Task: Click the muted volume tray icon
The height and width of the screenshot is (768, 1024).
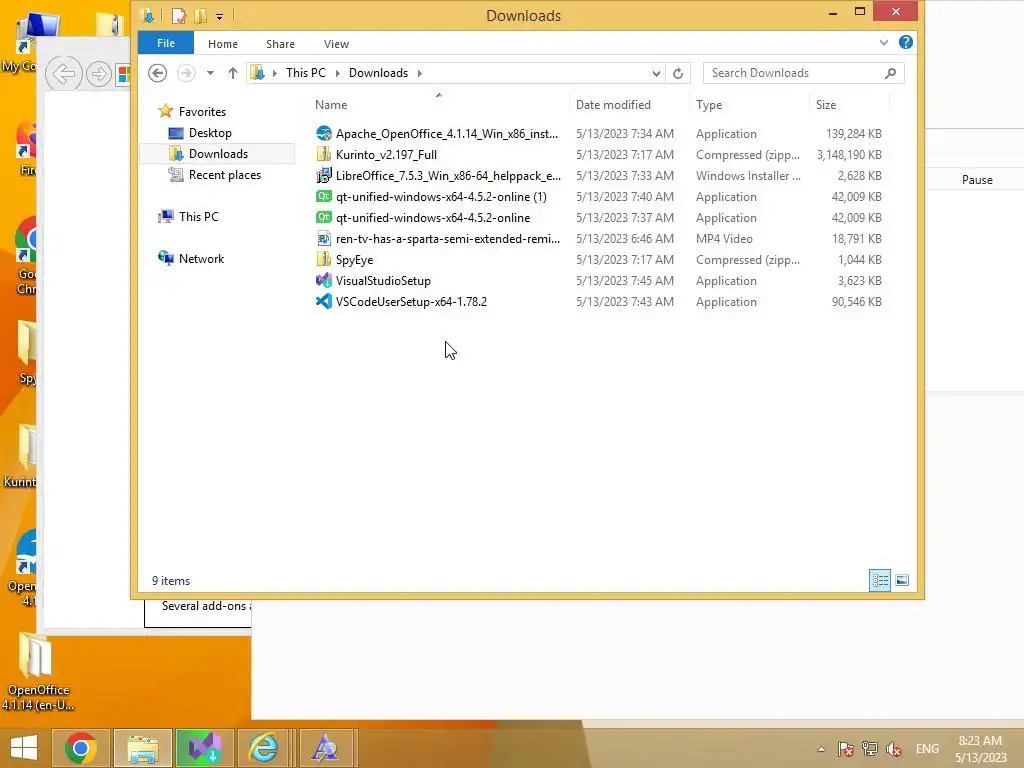Action: click(x=893, y=749)
